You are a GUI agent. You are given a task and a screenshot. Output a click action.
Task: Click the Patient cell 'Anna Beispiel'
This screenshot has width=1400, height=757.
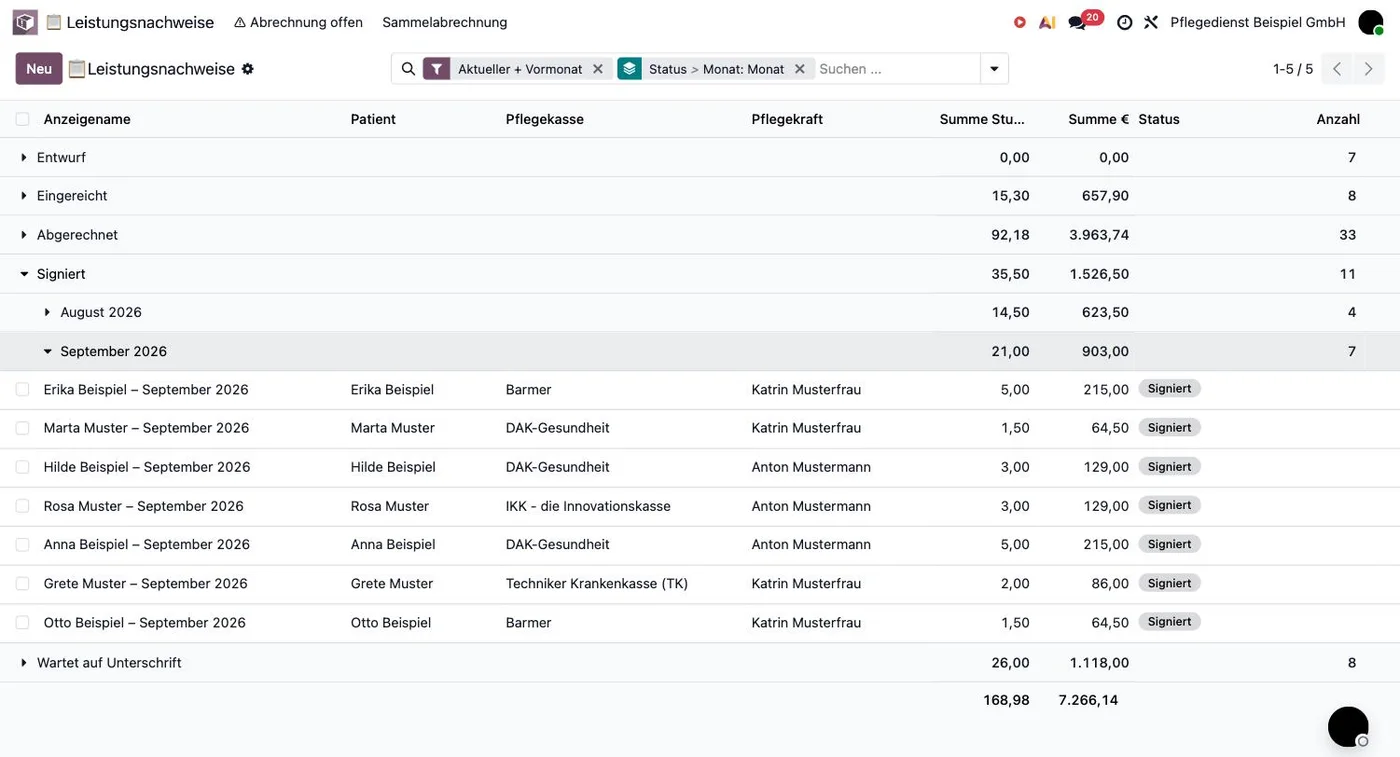pos(393,545)
